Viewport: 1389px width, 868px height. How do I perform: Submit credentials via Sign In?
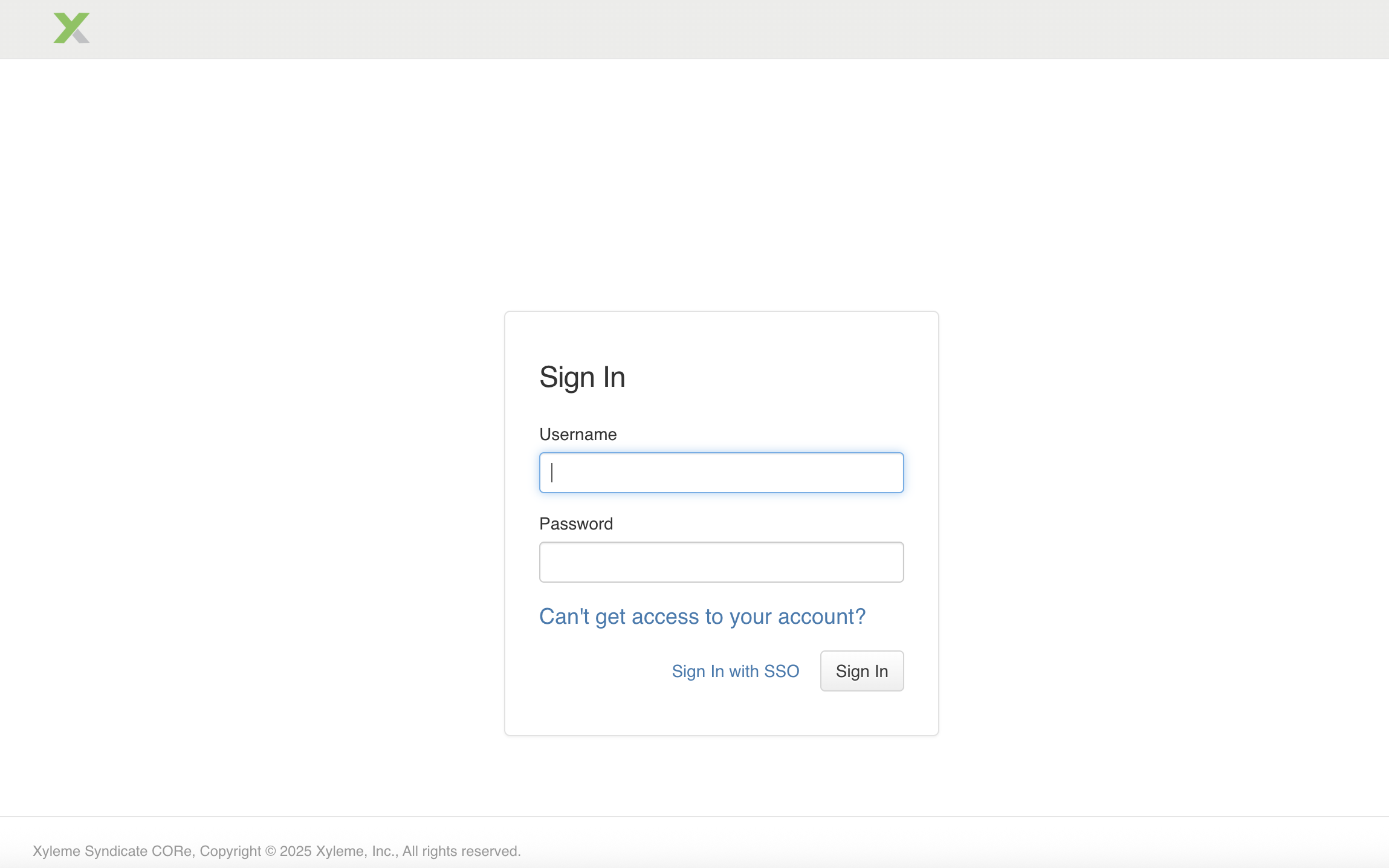pyautogui.click(x=861, y=671)
